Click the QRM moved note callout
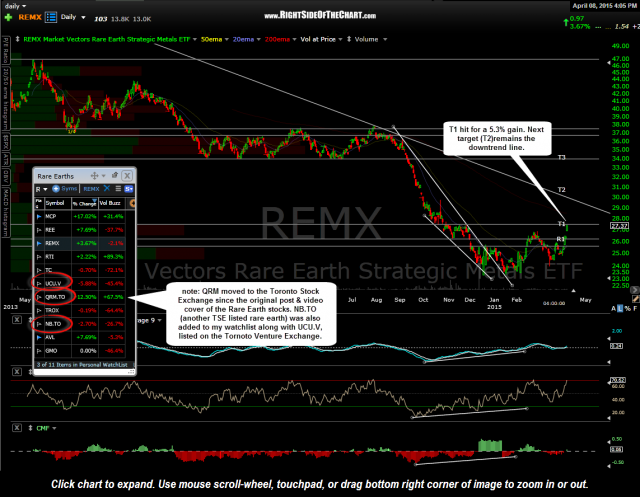 251,314
